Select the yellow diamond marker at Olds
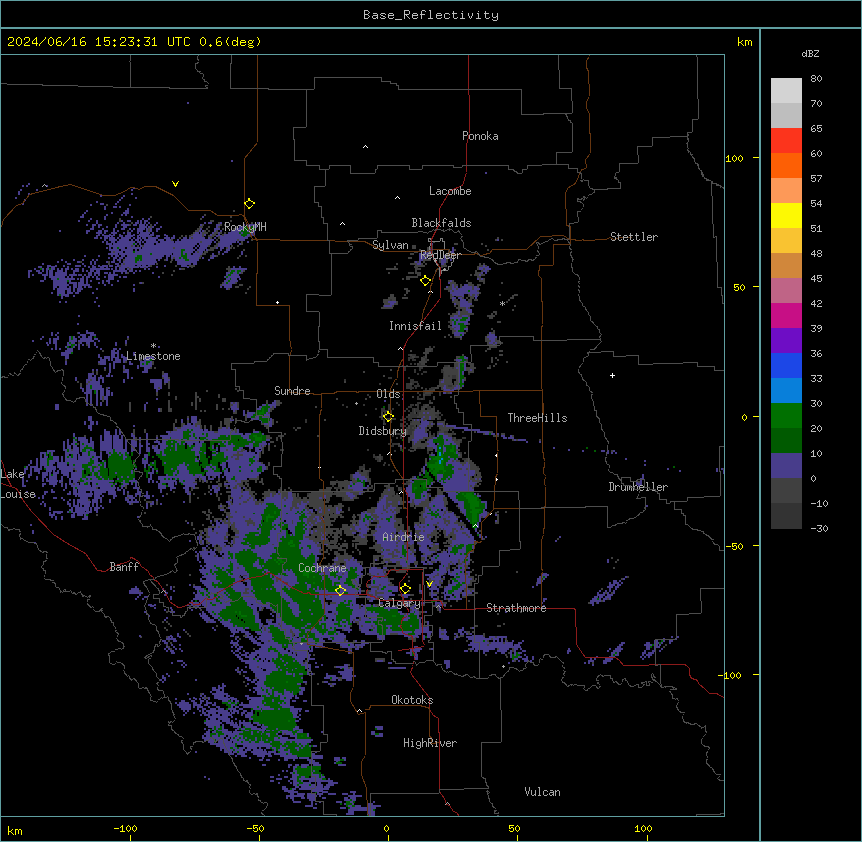 tap(388, 417)
